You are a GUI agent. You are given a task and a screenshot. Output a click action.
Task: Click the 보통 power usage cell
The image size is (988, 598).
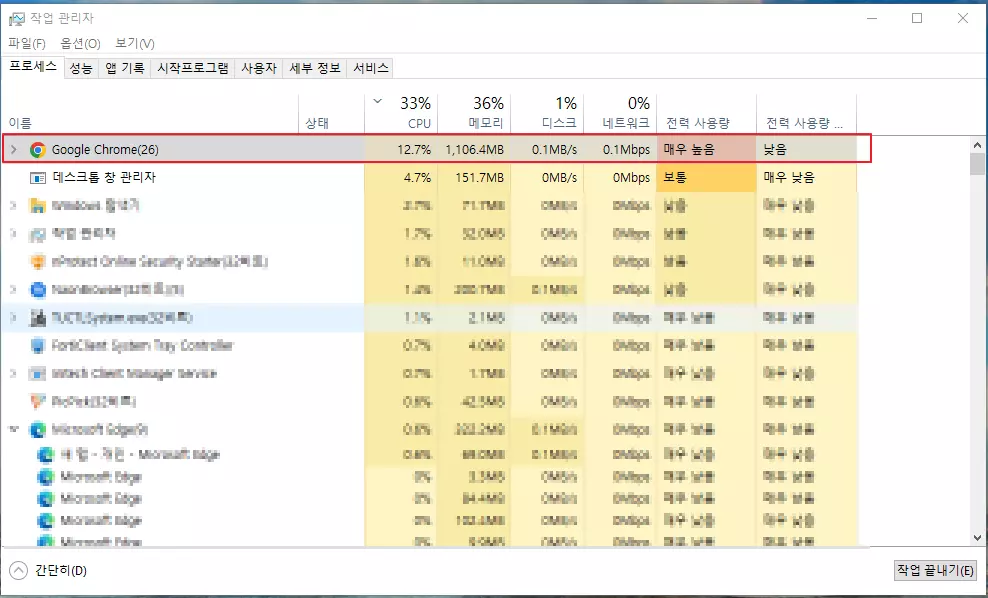pyautogui.click(x=706, y=178)
